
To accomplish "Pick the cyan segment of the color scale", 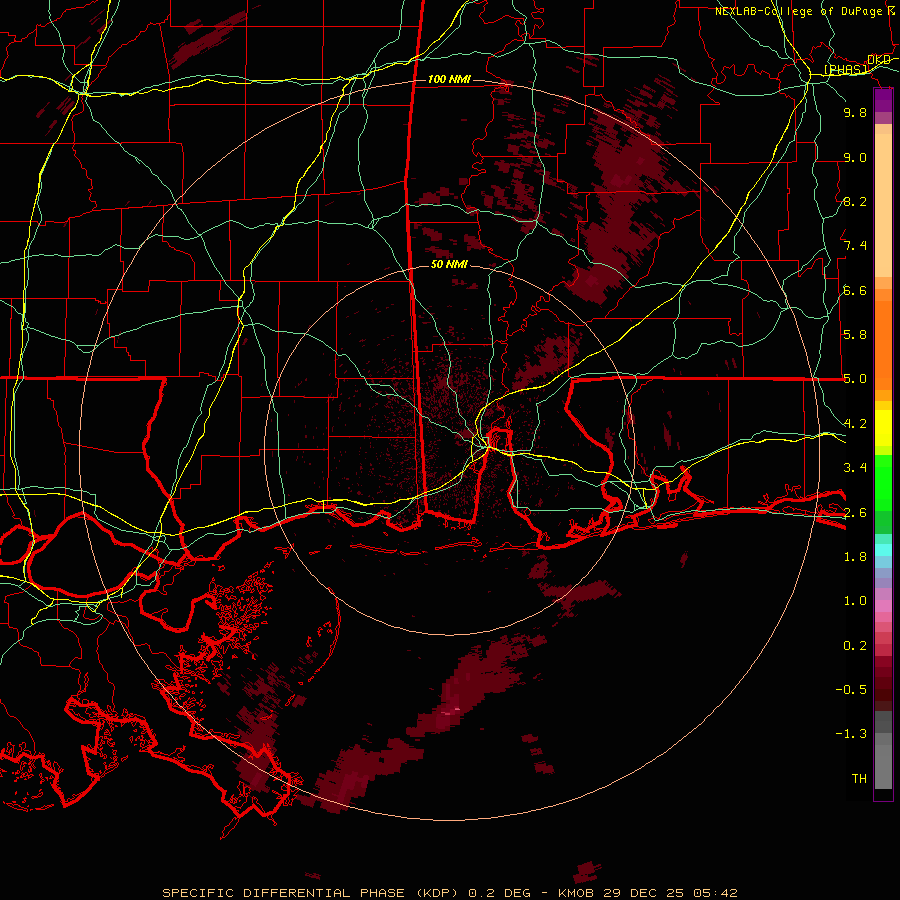I will click(883, 550).
